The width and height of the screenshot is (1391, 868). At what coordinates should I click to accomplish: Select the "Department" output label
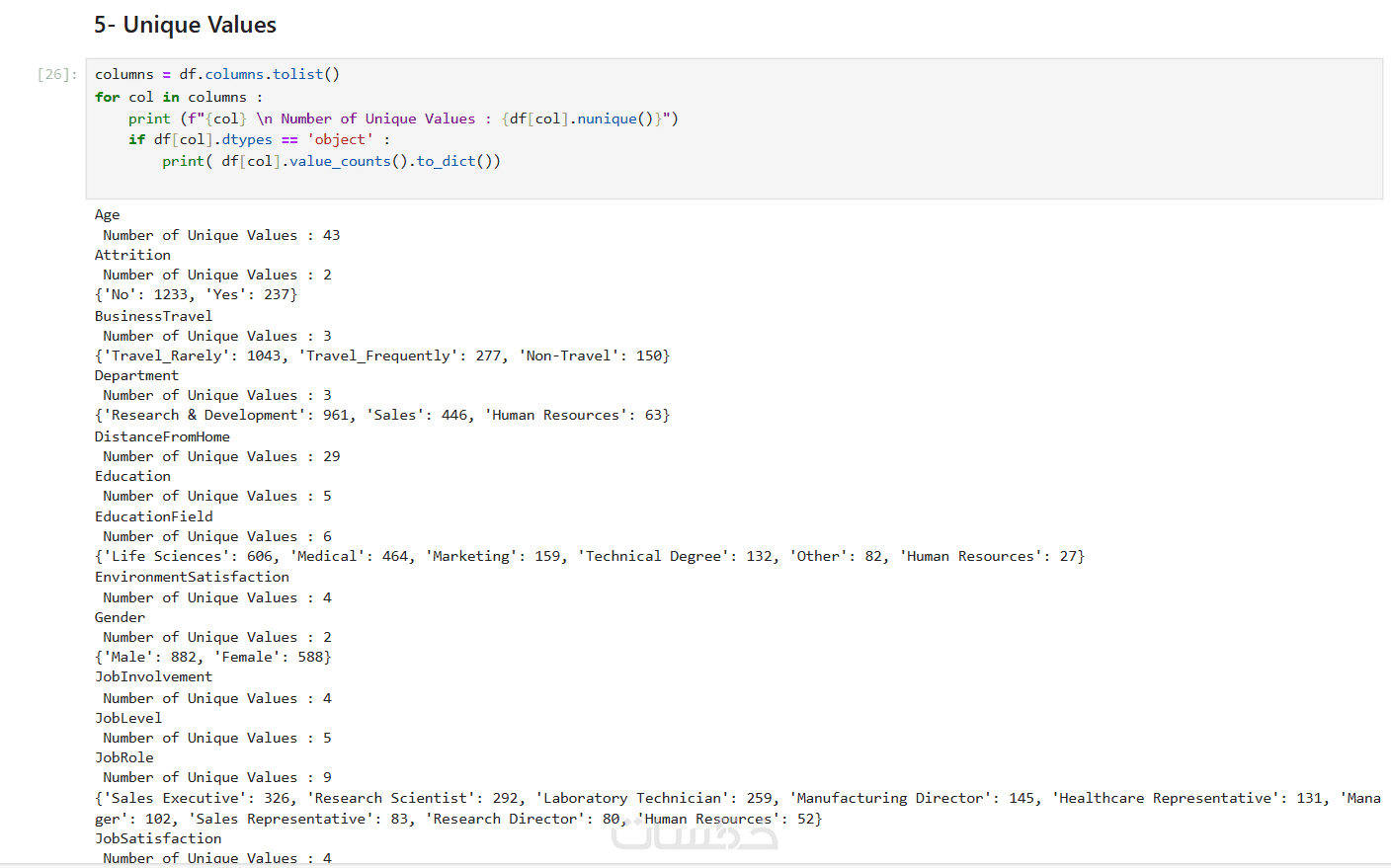coord(136,375)
